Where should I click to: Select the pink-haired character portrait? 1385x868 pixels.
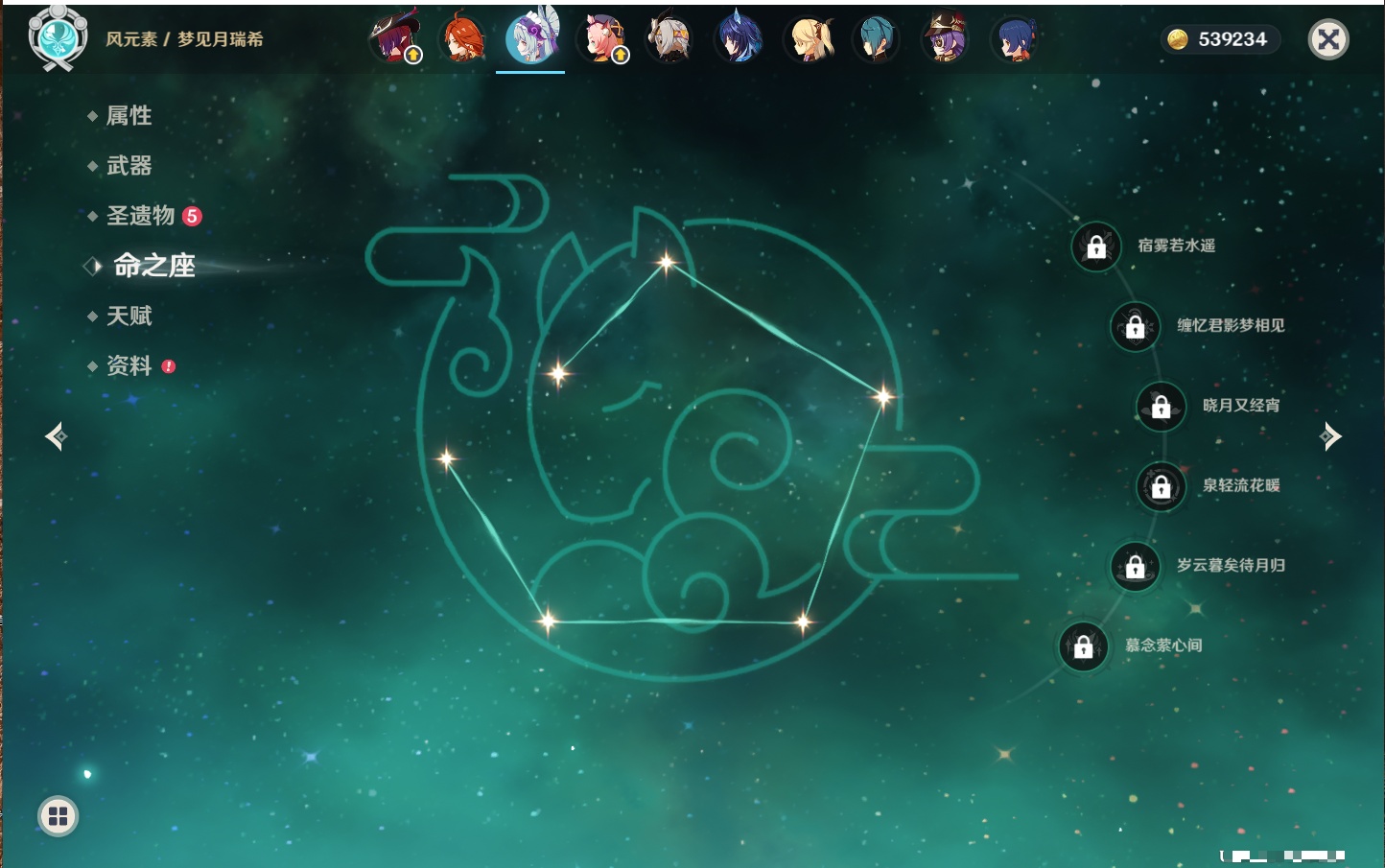(601, 40)
